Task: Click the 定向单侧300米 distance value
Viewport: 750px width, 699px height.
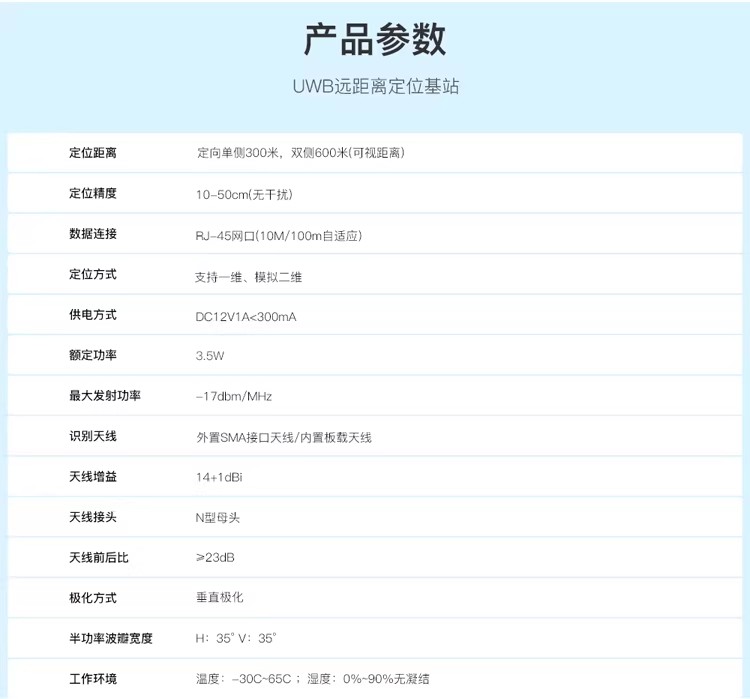Action: click(300, 153)
